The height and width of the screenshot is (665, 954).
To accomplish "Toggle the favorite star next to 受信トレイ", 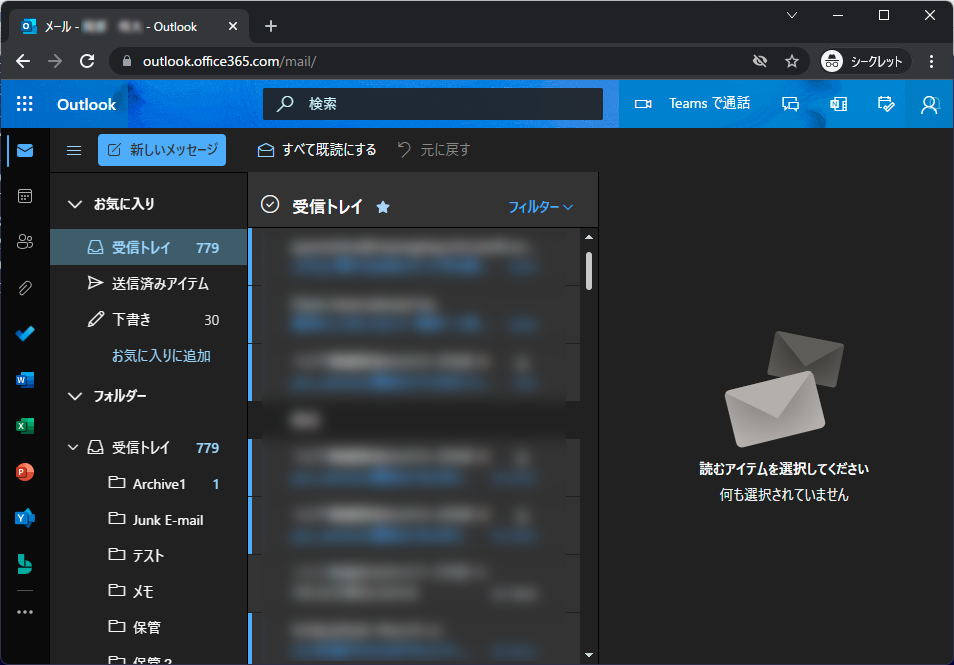I will click(382, 207).
